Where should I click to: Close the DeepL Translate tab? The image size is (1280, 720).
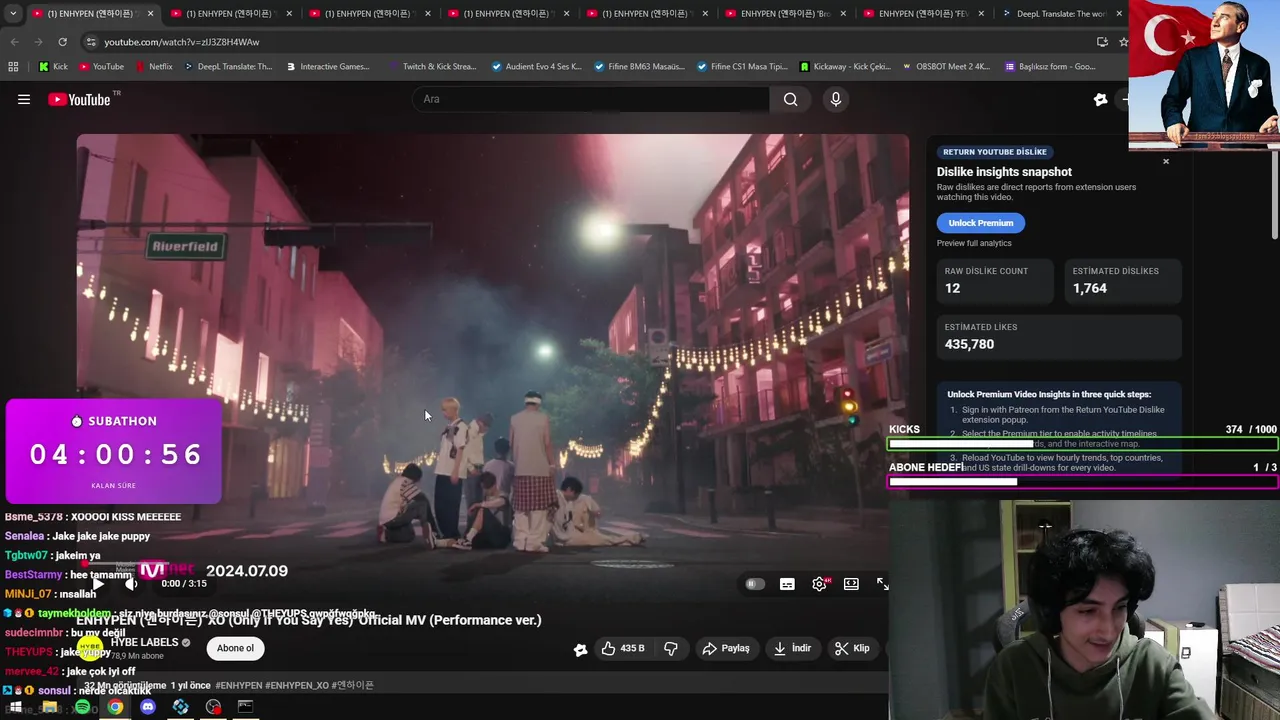1119,14
